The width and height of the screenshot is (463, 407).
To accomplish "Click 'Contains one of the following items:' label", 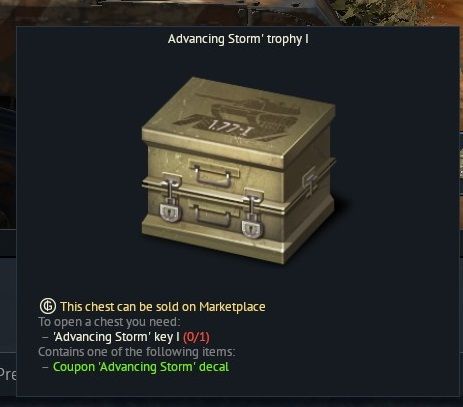I will point(137,352).
